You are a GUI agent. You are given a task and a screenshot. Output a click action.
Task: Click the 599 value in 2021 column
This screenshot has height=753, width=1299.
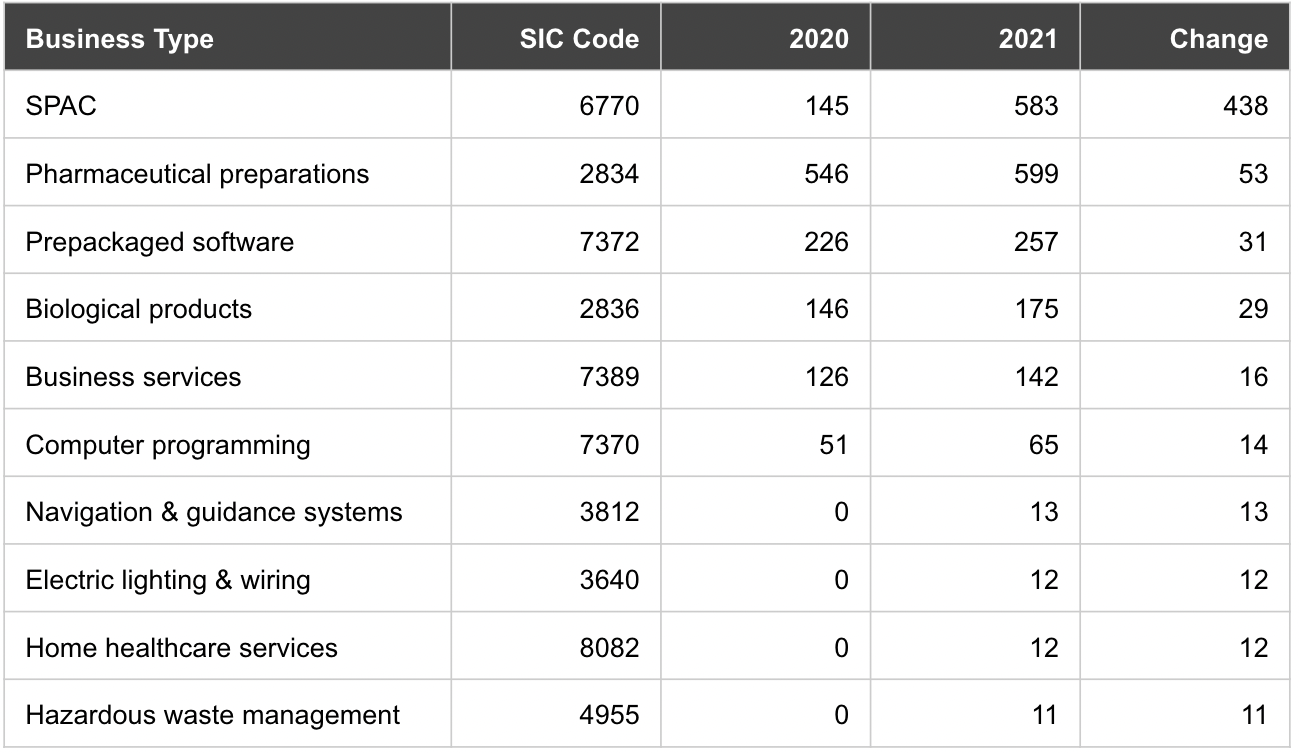pyautogui.click(x=1034, y=174)
